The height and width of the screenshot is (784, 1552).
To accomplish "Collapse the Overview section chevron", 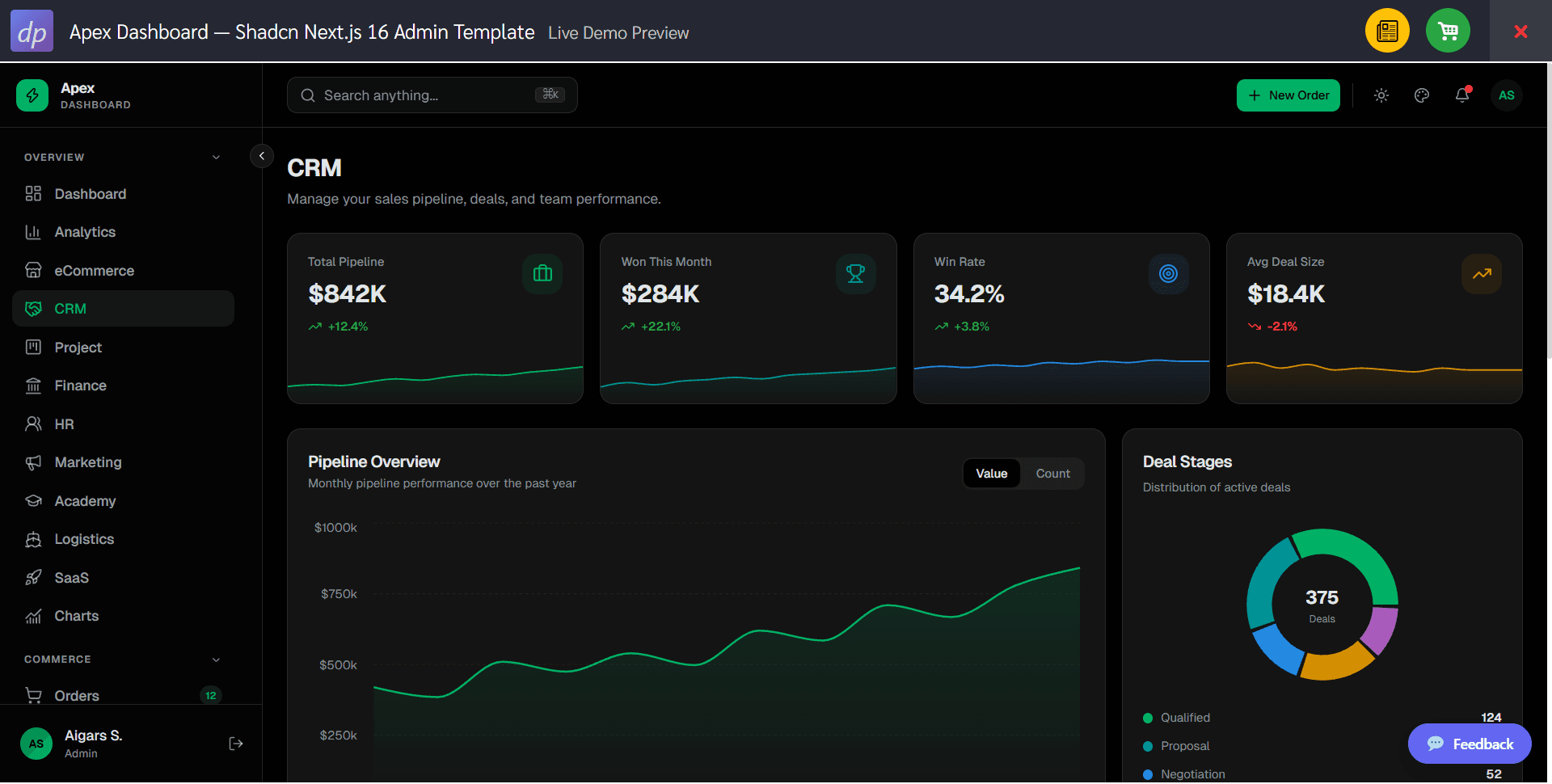I will tap(216, 158).
